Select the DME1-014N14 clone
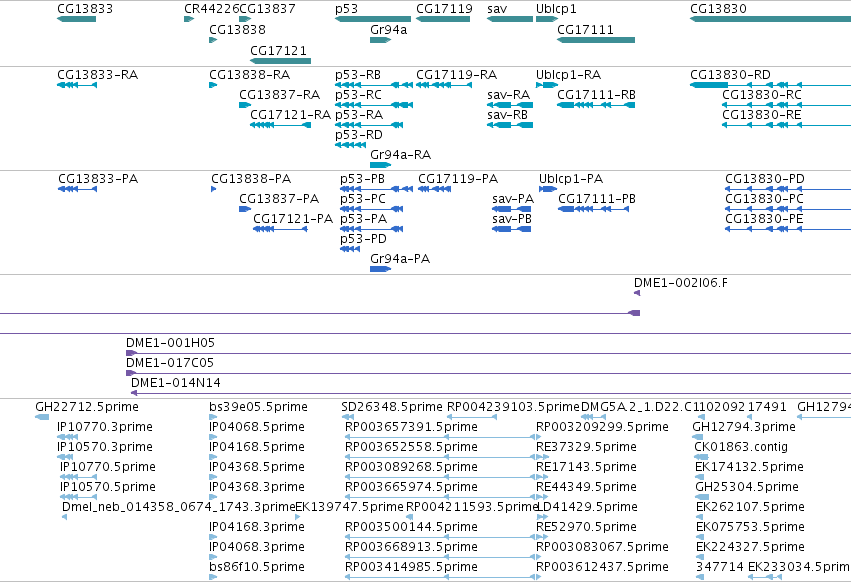This screenshot has height=582, width=851. click(491, 393)
